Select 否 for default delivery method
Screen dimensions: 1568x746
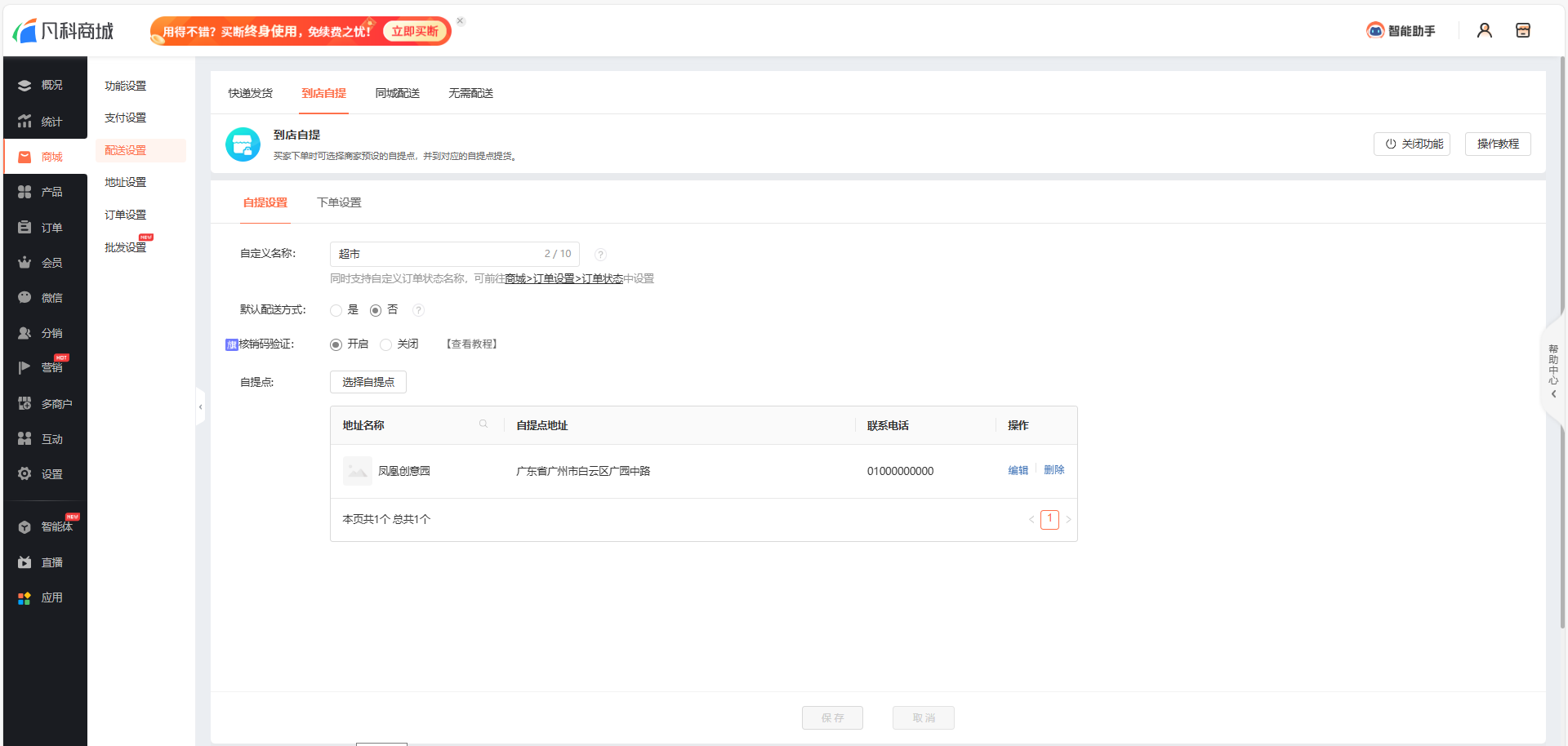pos(376,310)
